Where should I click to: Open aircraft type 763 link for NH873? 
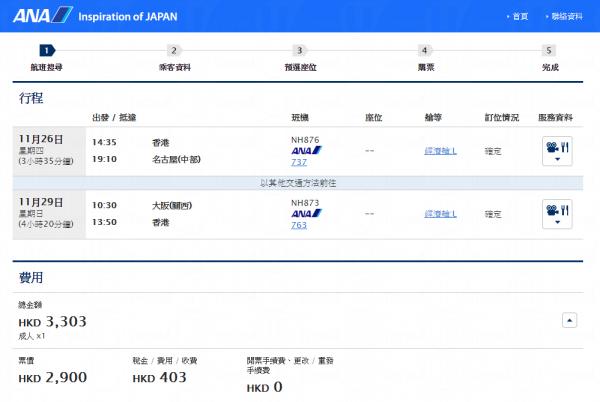(x=299, y=225)
